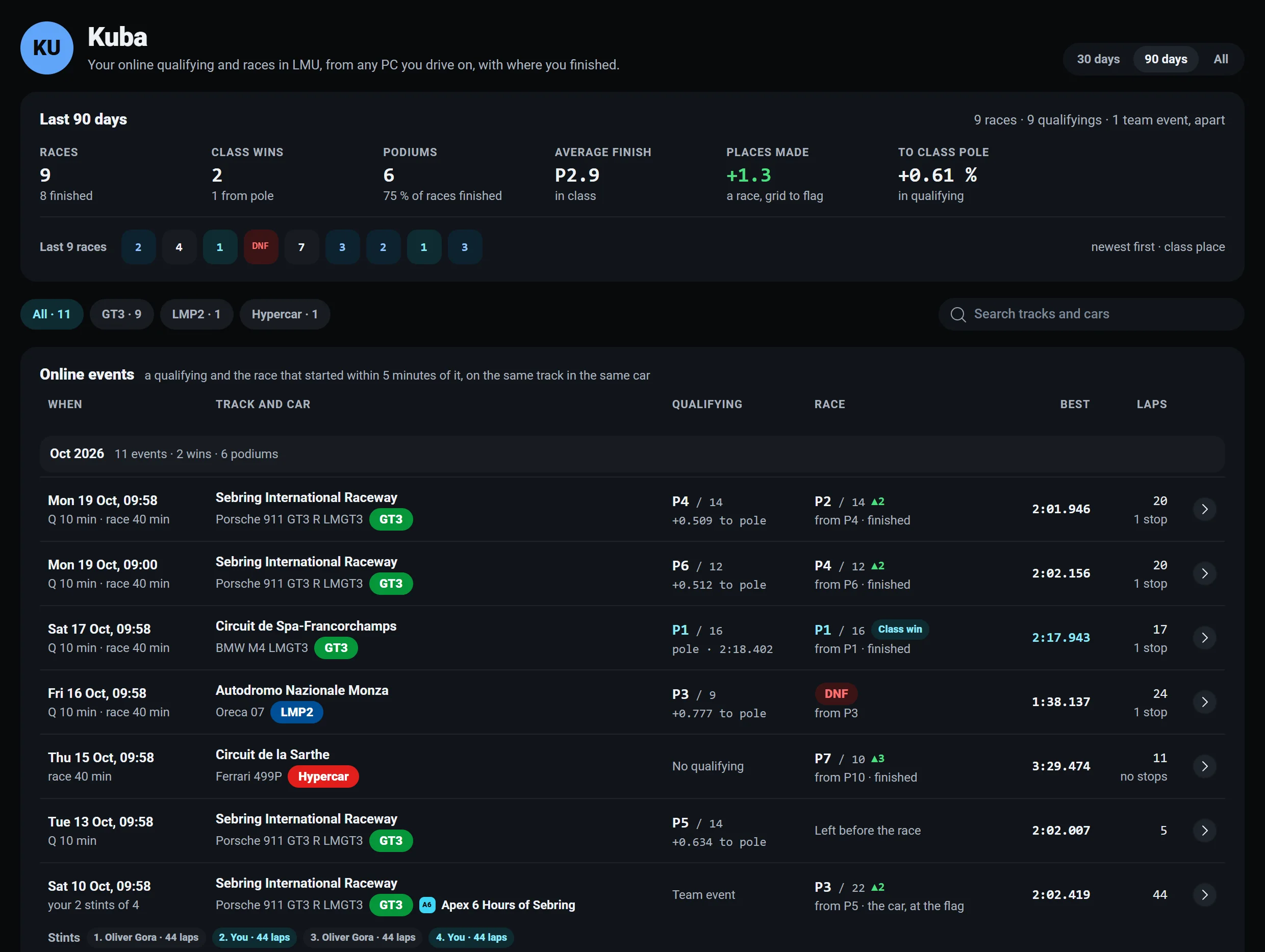Viewport: 1265px width, 952px height.
Task: Open details for Mon 19 Oct 09:00 event
Action: (x=1204, y=573)
